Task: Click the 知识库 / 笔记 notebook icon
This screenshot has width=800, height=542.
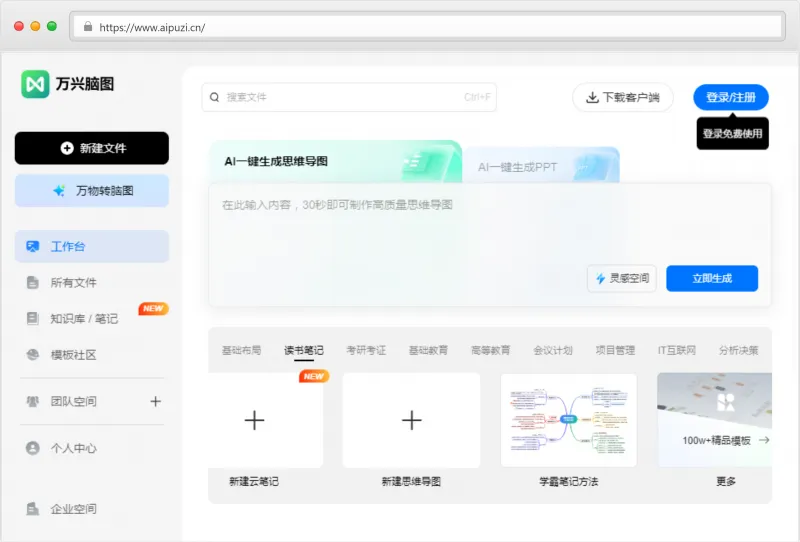Action: point(33,318)
